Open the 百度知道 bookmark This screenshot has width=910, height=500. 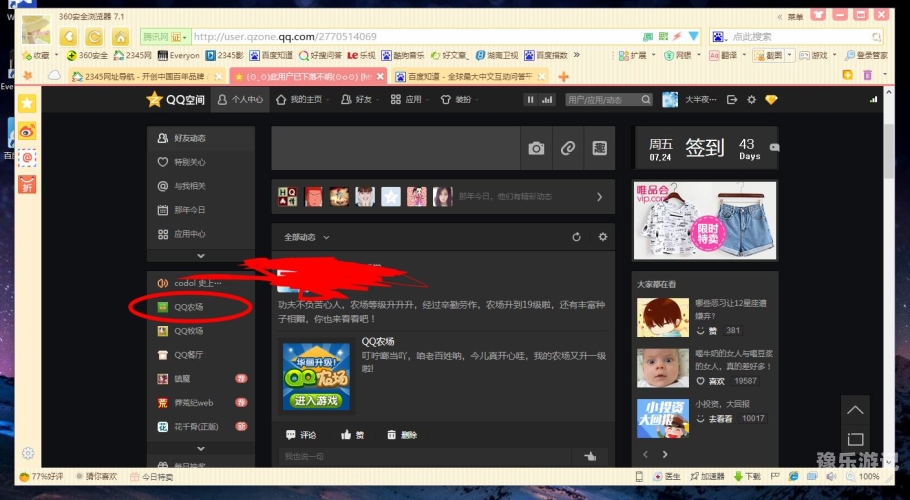coord(271,55)
